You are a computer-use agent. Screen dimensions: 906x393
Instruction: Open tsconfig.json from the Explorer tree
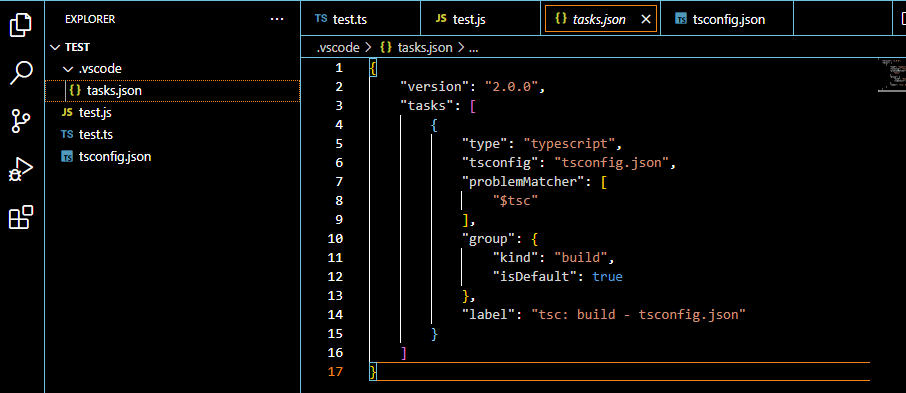[172, 157]
